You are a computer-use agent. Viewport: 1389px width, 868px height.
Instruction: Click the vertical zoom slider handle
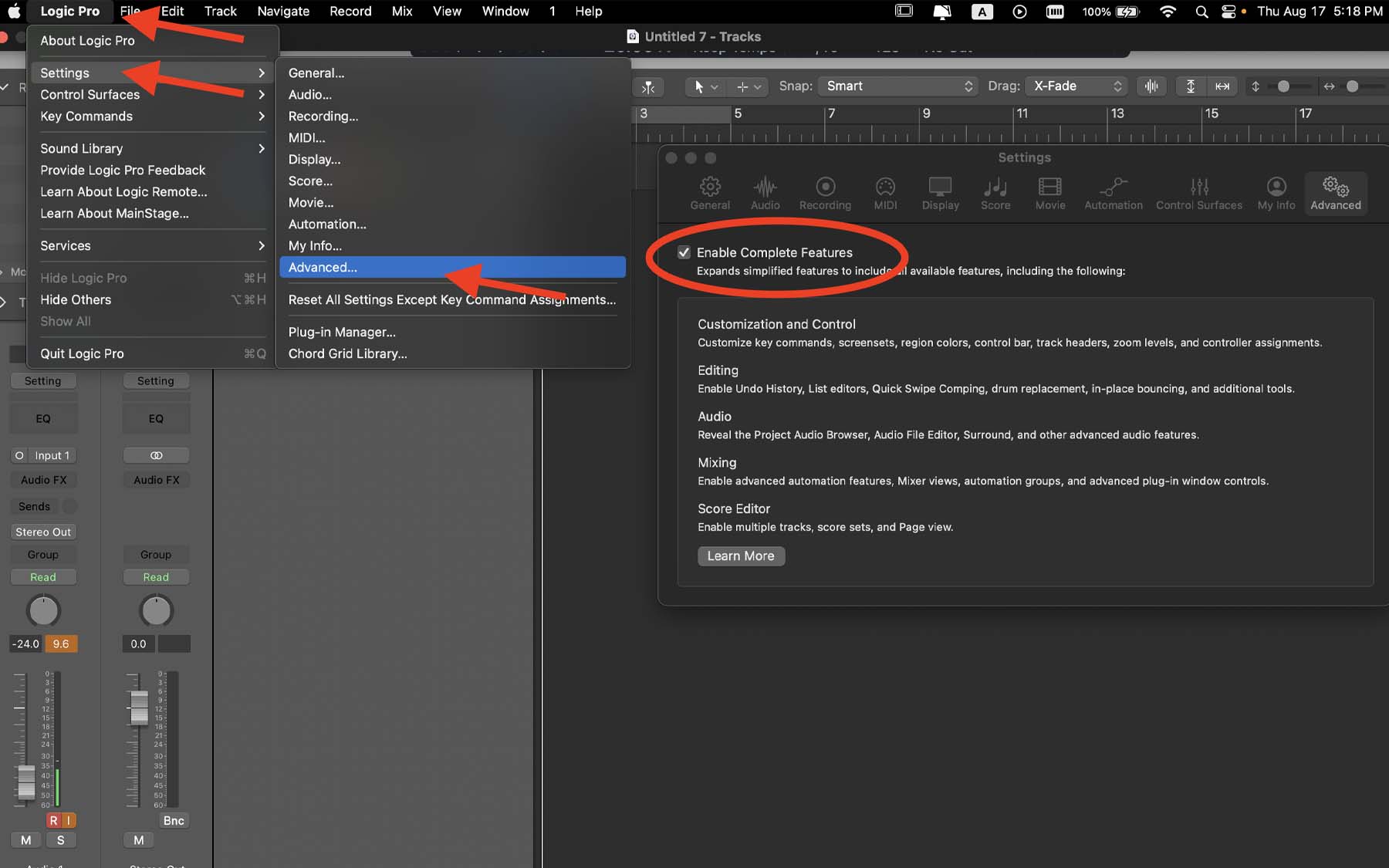pyautogui.click(x=1283, y=86)
